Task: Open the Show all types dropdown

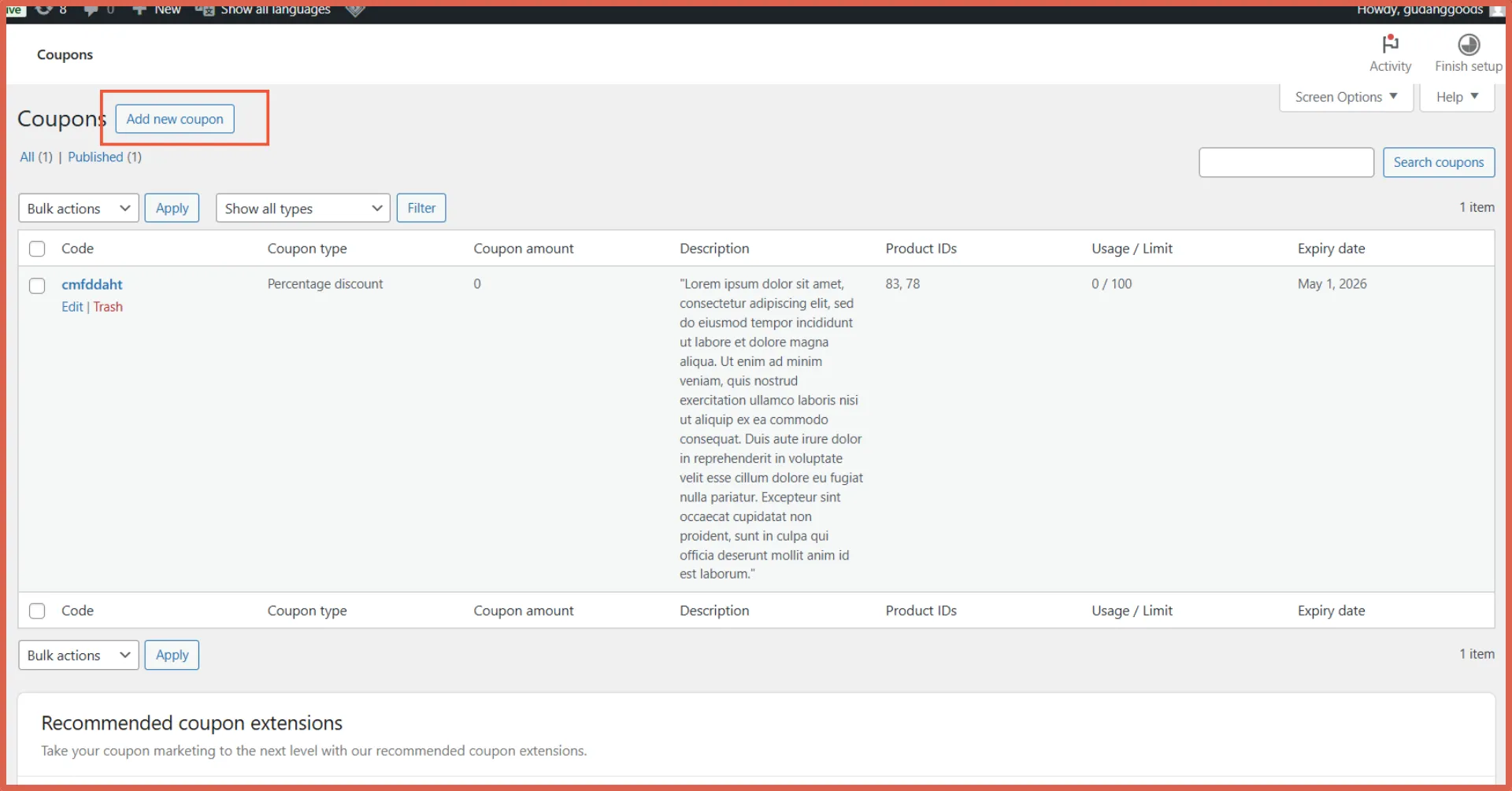Action: [x=302, y=209]
